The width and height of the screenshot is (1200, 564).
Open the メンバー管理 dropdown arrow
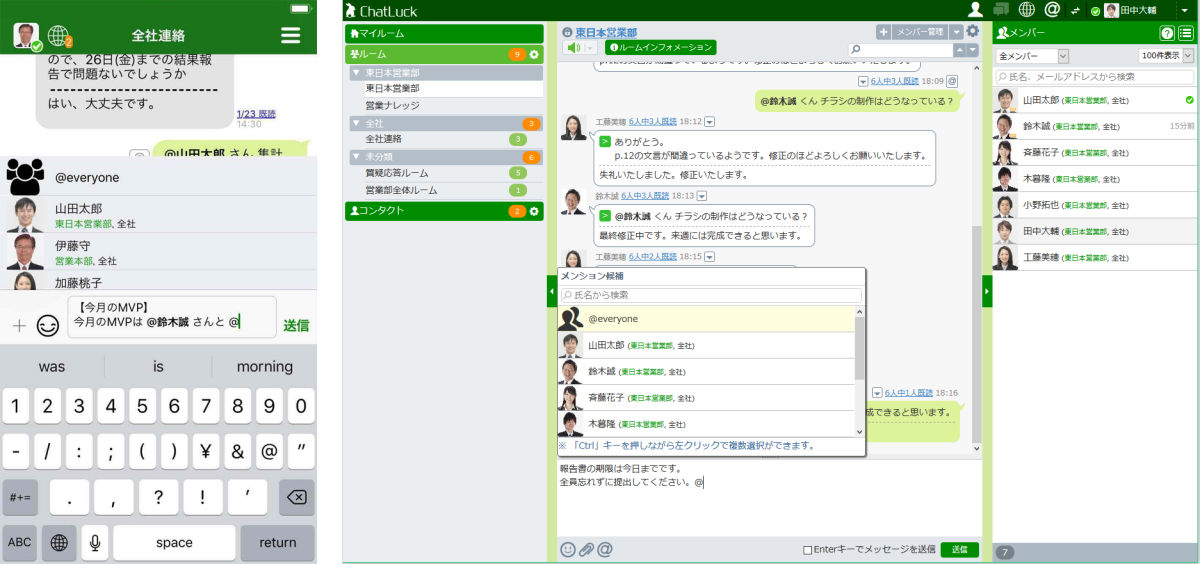coord(955,32)
